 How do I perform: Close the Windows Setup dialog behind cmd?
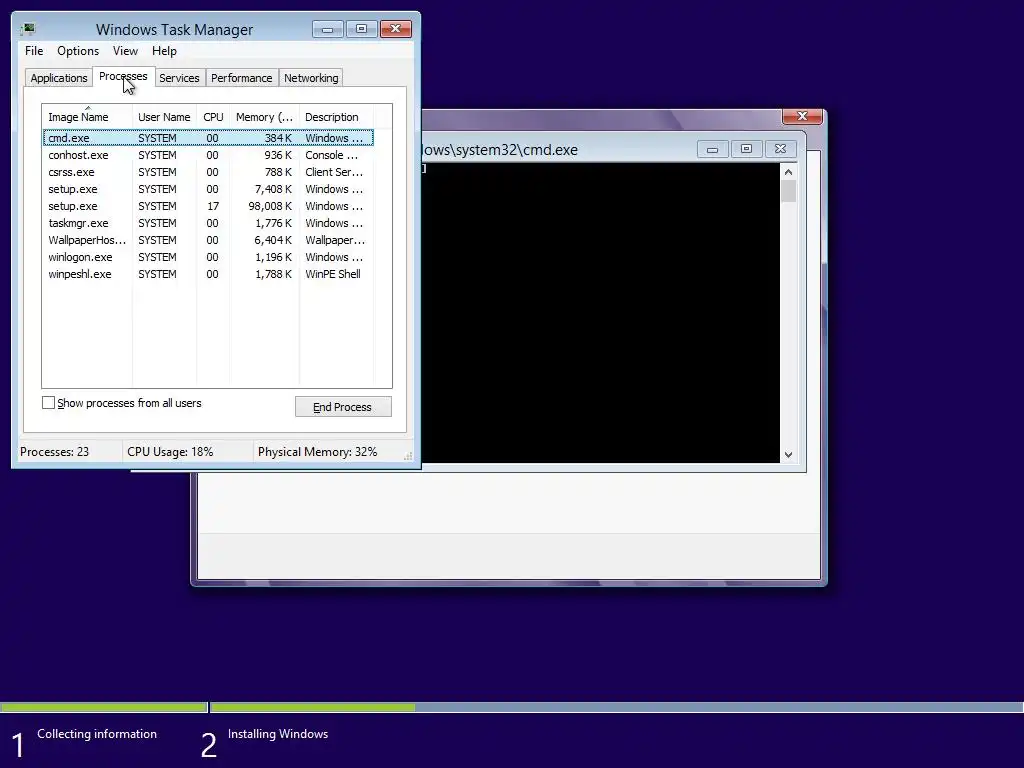(x=802, y=116)
